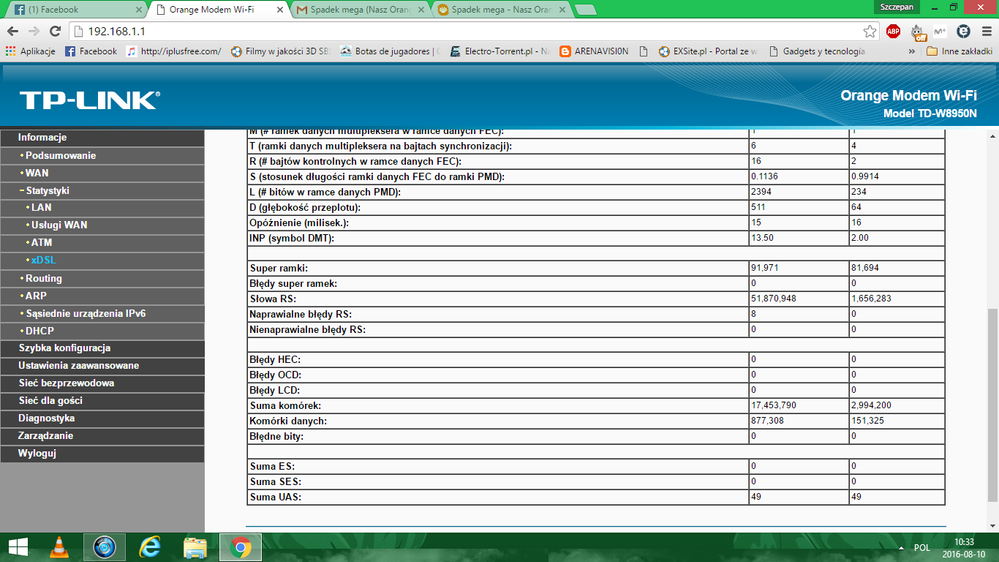Screen dimensions: 999x562
Task: Expand the Ustawienia zaawansowane menu
Action: coord(78,366)
